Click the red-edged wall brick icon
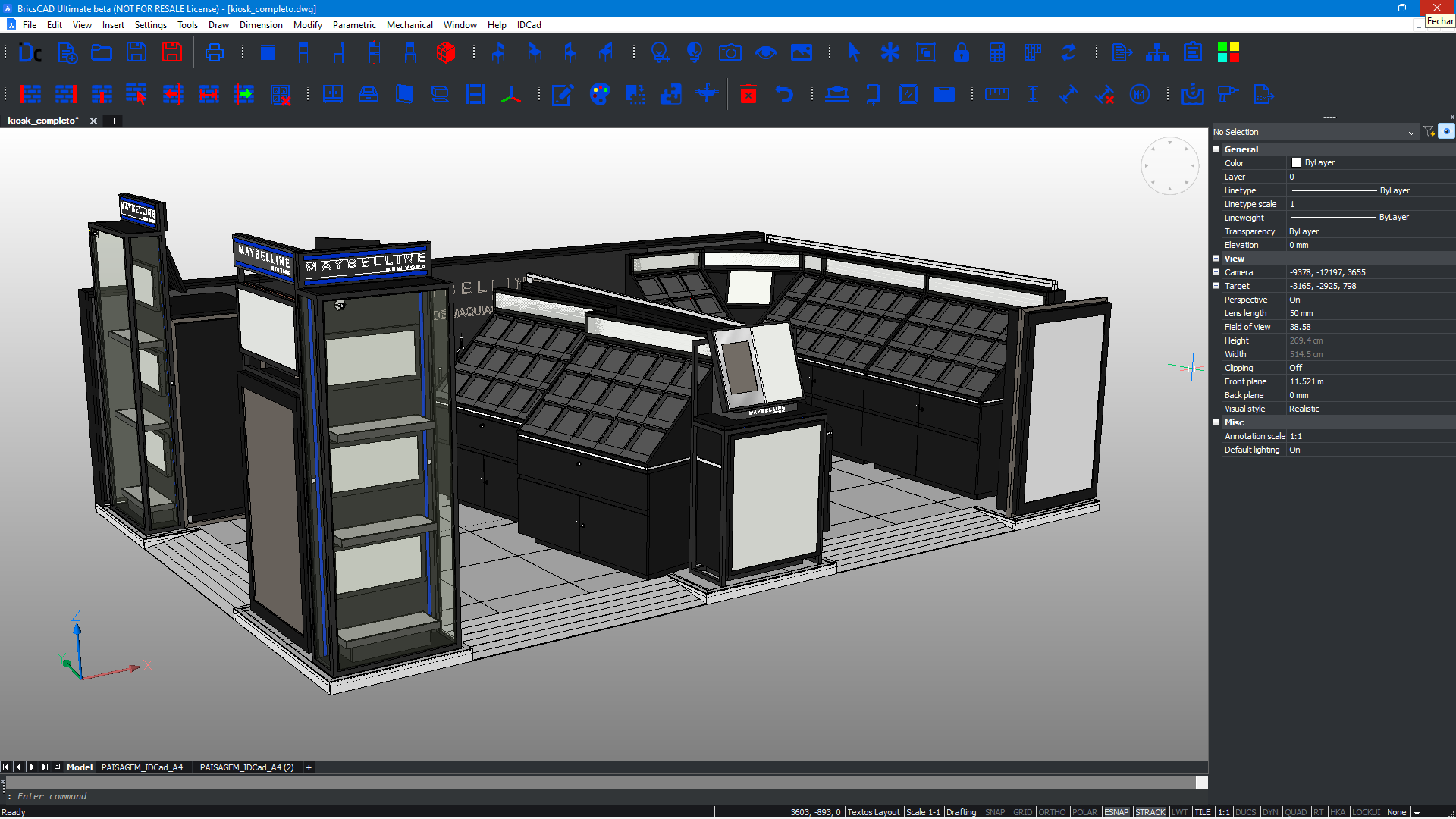 point(30,94)
